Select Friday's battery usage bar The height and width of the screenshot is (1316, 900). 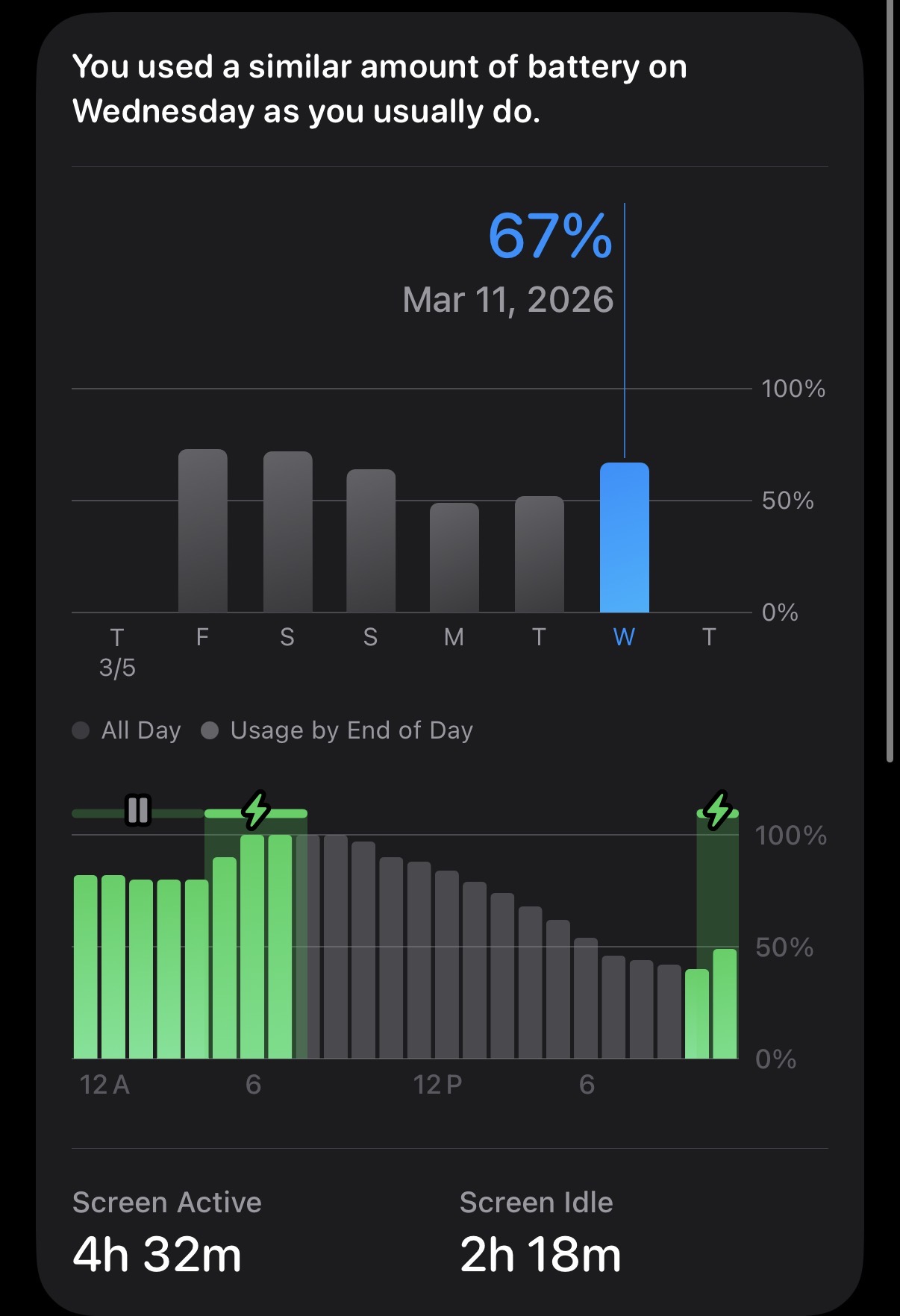point(202,530)
